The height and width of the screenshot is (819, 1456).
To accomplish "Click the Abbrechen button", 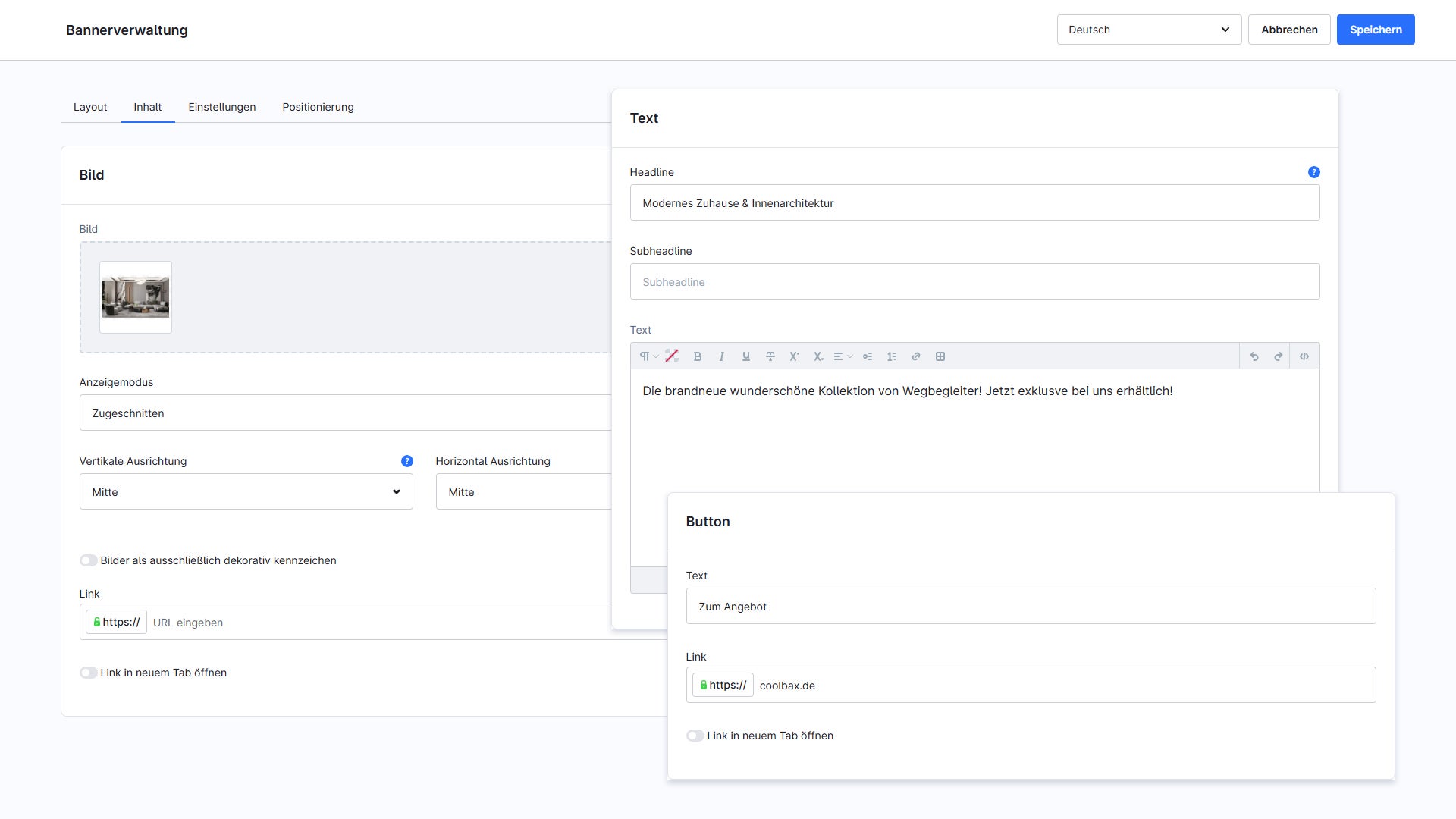I will [x=1288, y=30].
